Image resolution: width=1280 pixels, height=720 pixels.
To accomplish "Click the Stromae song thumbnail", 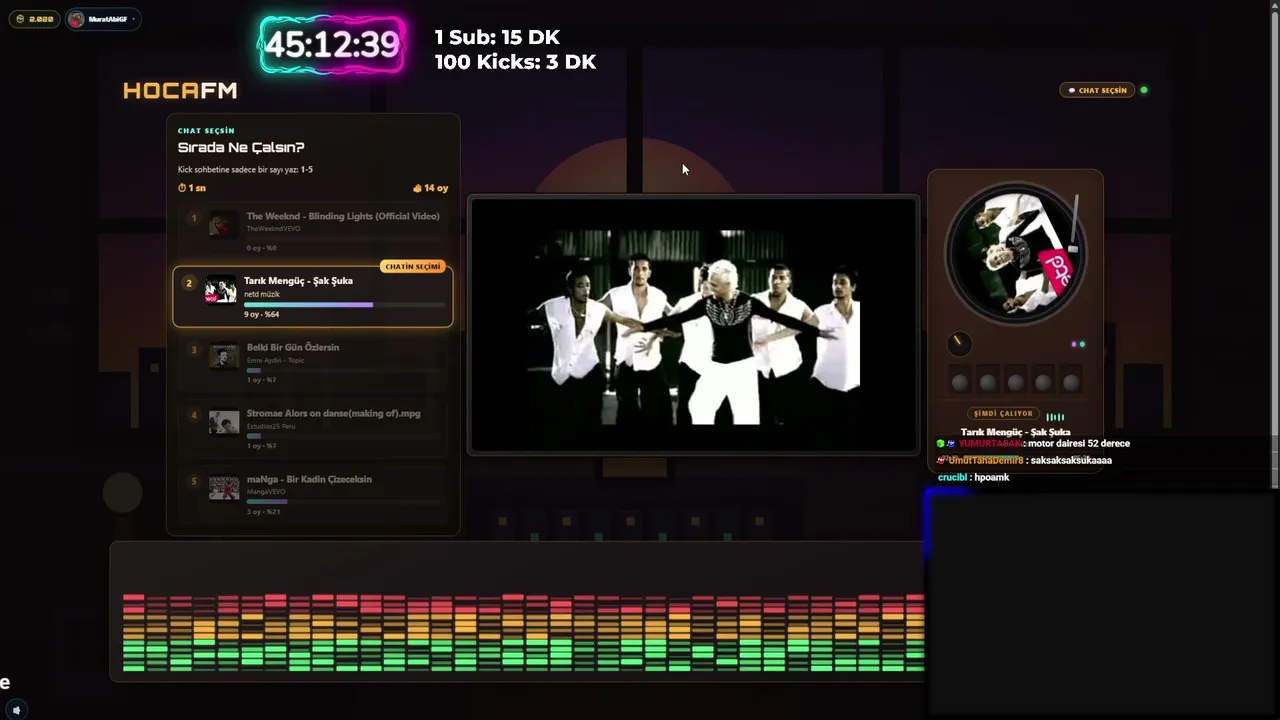I will pyautogui.click(x=224, y=422).
